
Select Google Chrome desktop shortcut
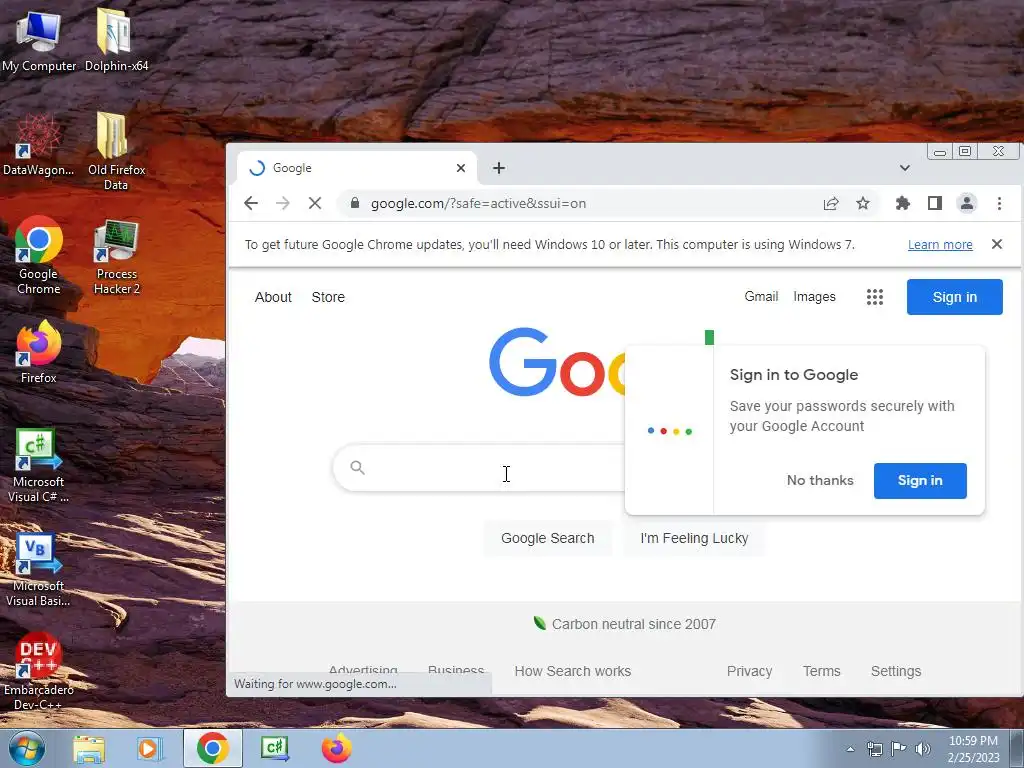coord(39,255)
